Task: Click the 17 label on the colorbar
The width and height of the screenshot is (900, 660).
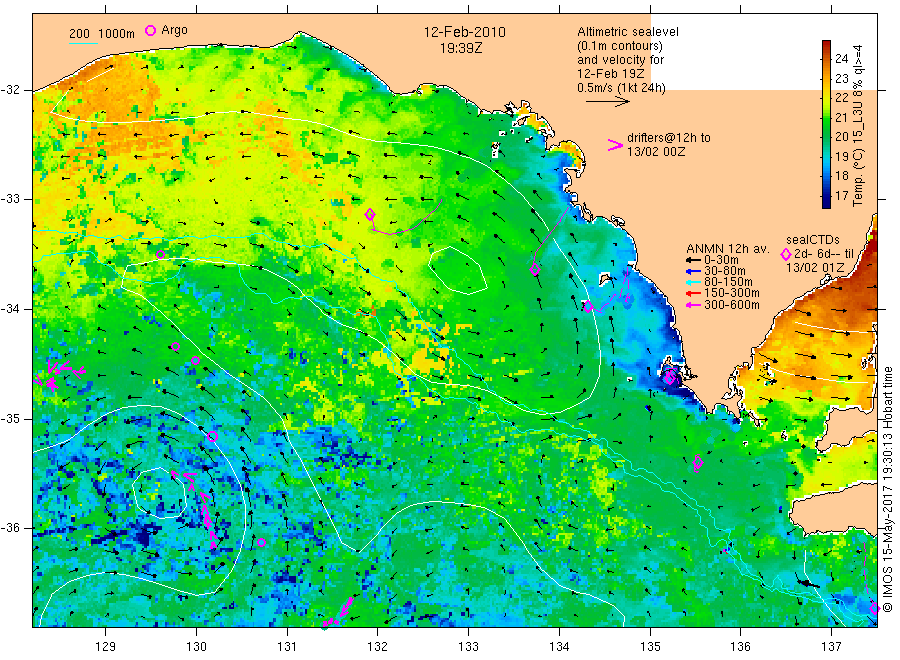Action: [x=841, y=196]
